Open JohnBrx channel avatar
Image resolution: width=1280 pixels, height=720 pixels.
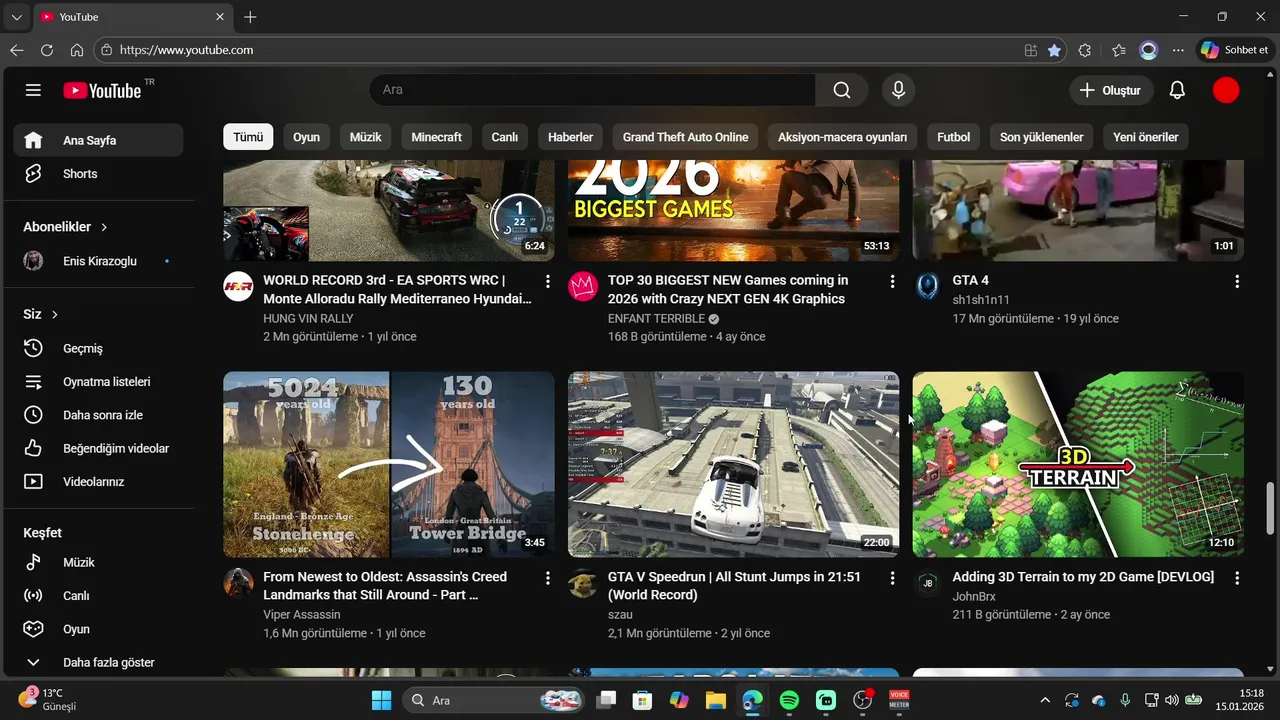pyautogui.click(x=928, y=582)
